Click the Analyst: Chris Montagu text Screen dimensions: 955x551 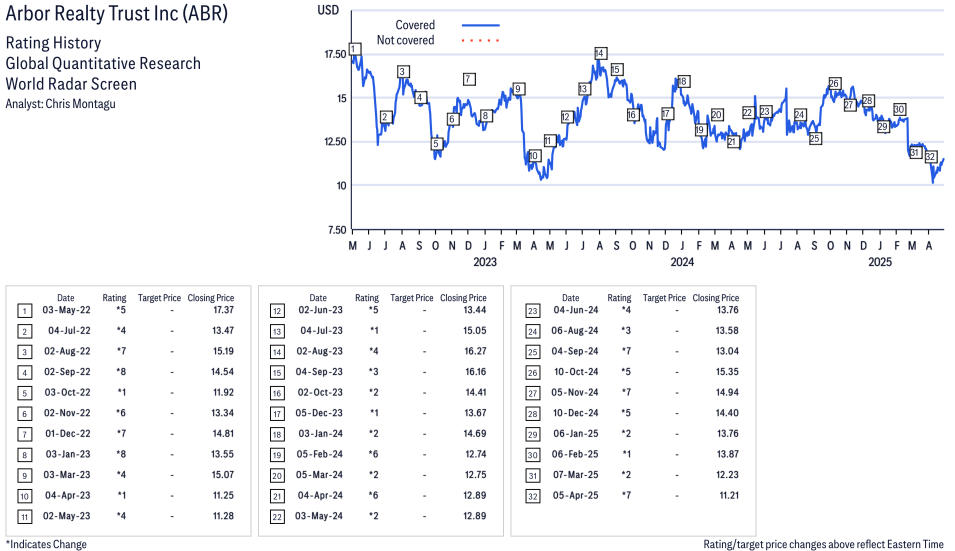[60, 104]
